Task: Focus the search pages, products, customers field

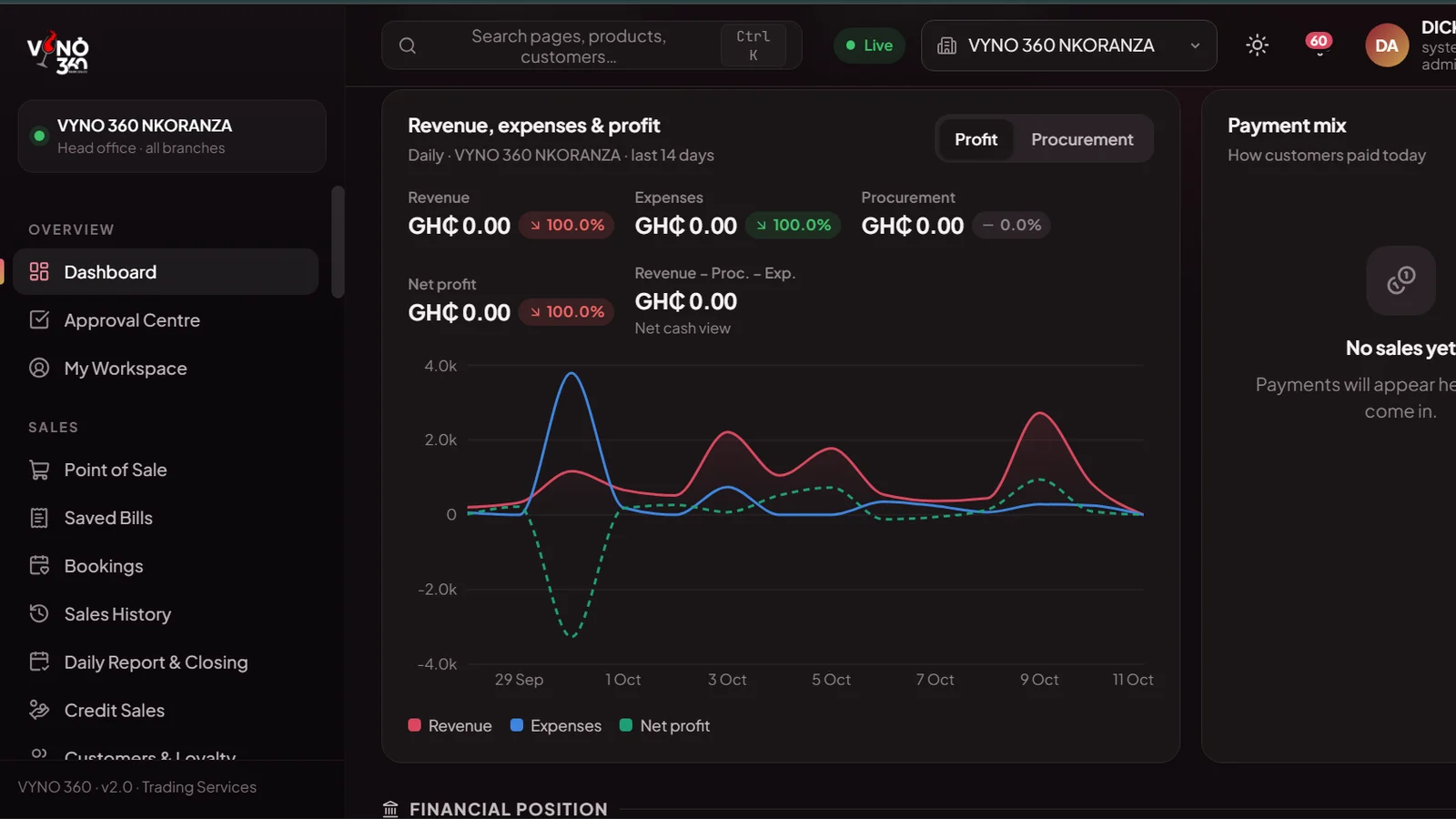Action: coord(591,45)
